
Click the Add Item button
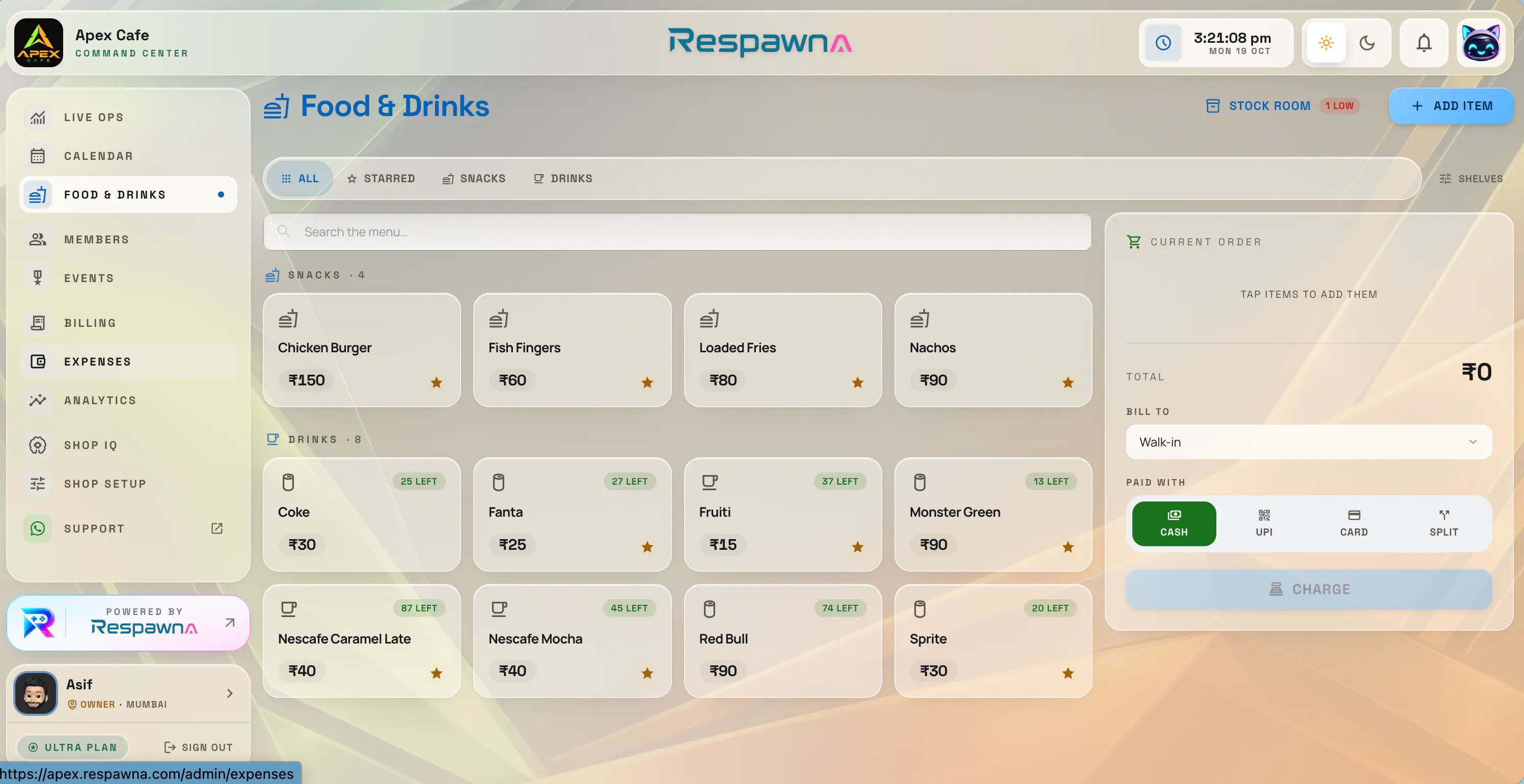tap(1451, 106)
